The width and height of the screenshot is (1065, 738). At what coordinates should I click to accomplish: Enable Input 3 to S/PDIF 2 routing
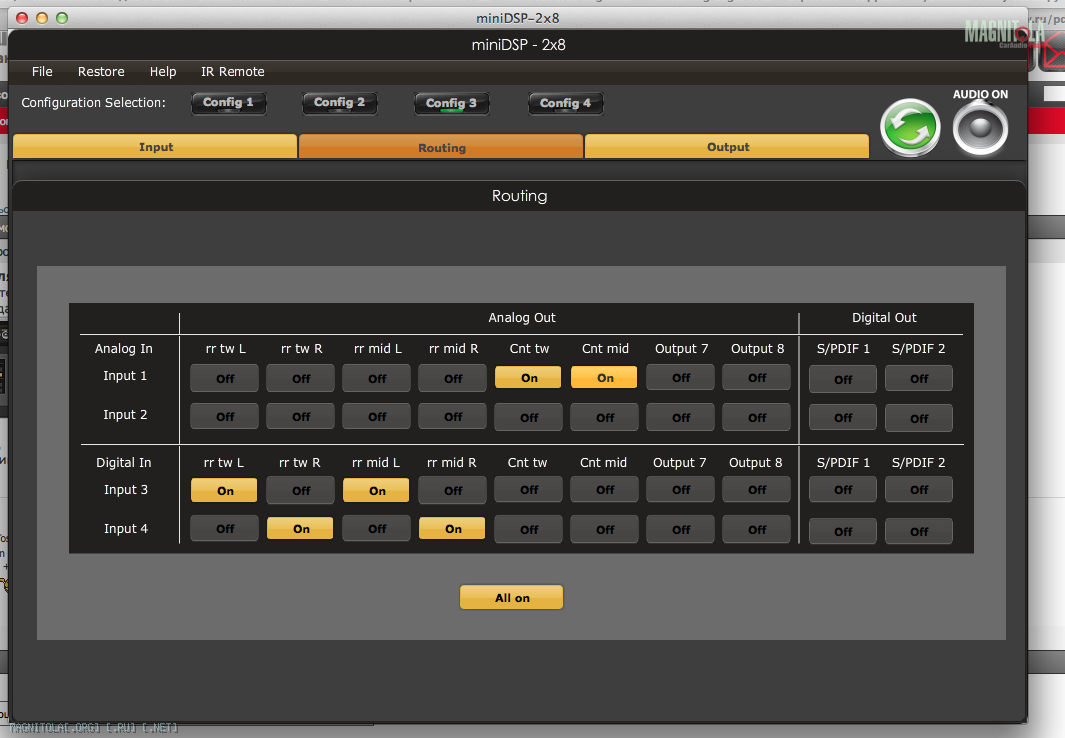[919, 490]
